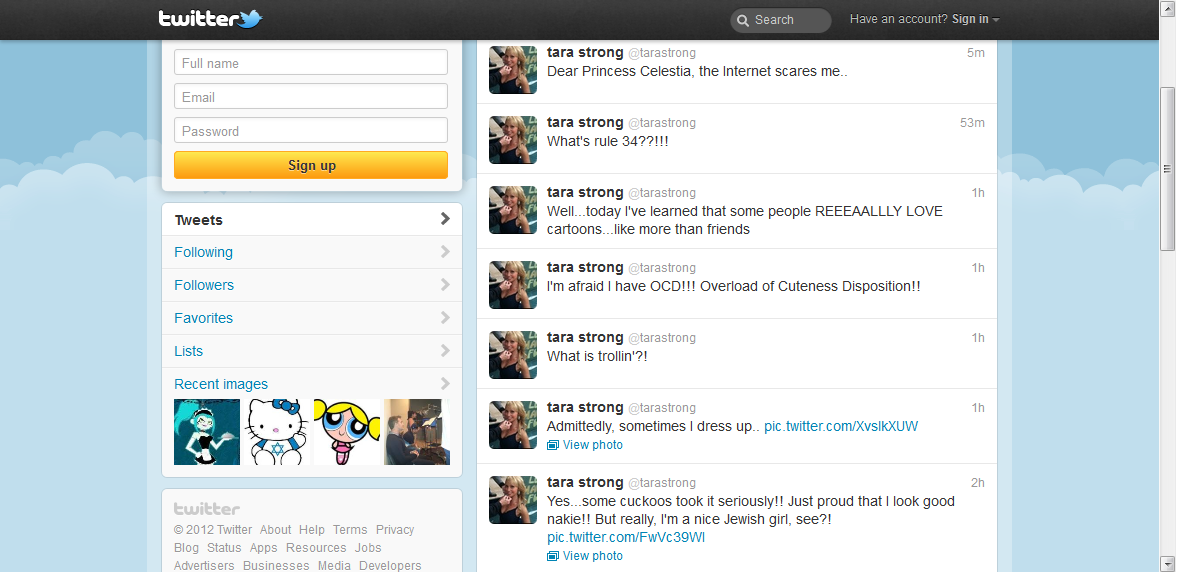
Task: Open the teal-haired maid image thumbnail
Action: pos(207,432)
